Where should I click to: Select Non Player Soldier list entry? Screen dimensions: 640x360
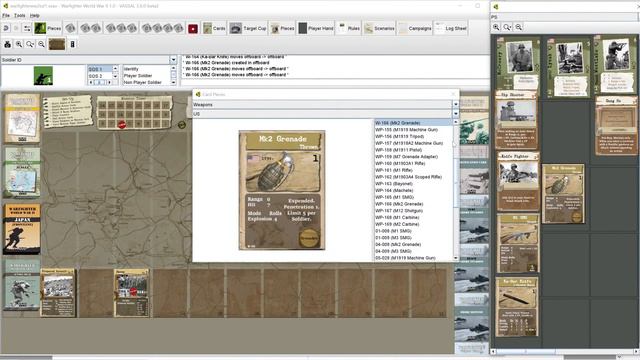tap(146, 82)
